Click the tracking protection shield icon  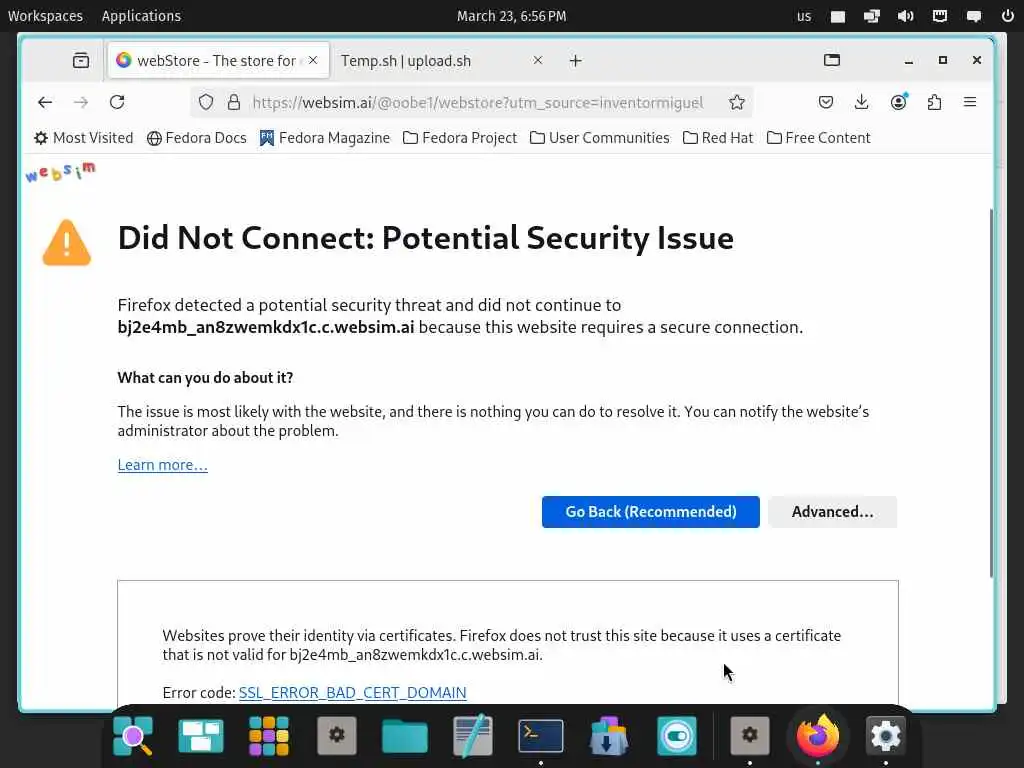(x=206, y=102)
